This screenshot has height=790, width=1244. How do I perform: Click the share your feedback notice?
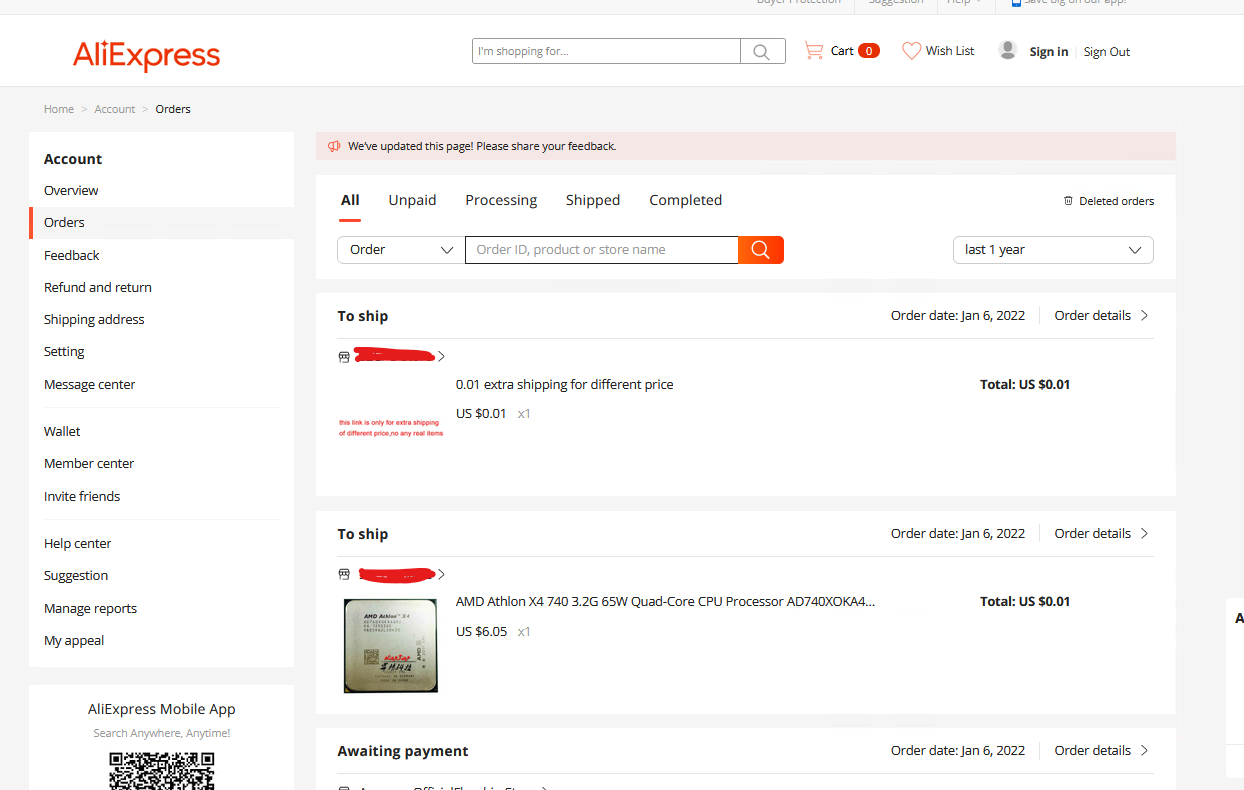(482, 146)
